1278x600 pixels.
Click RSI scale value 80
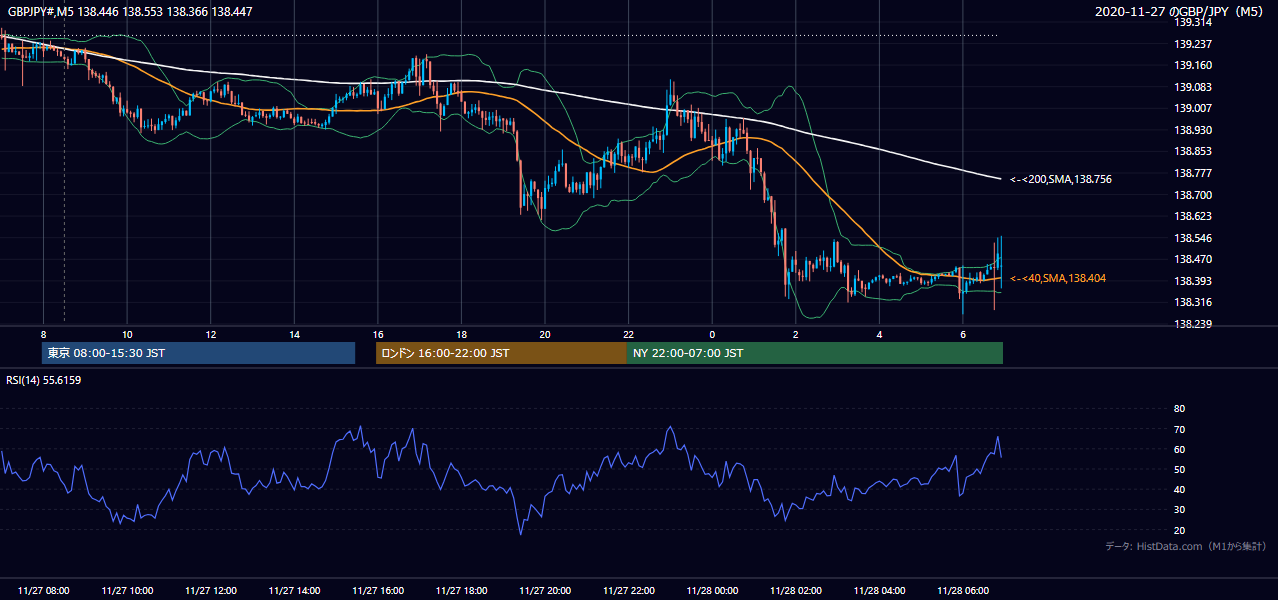1179,409
